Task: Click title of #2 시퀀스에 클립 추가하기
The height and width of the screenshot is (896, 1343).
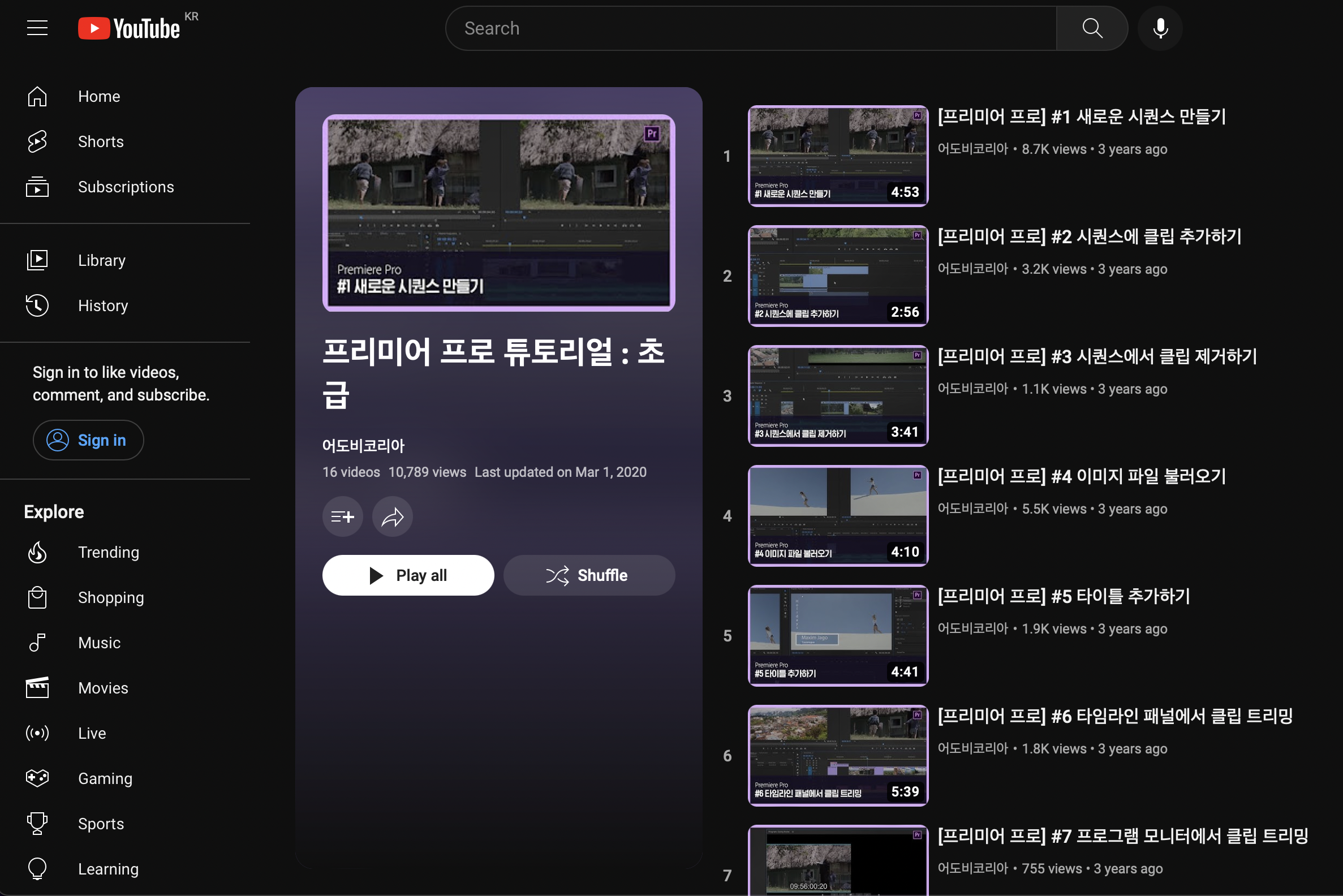Action: (1089, 236)
